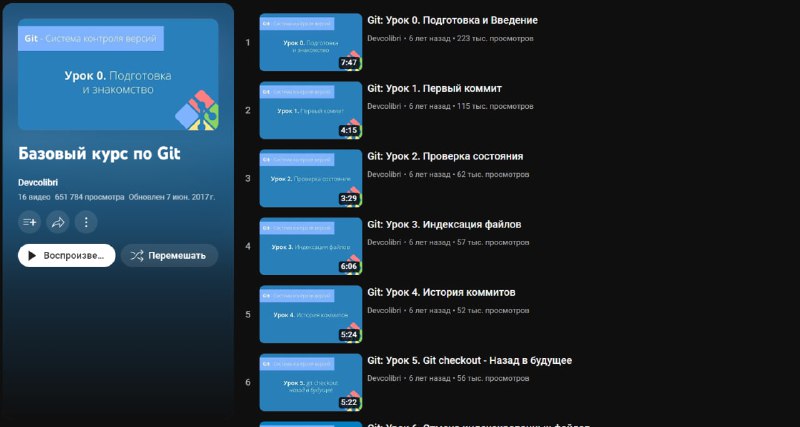Click the 16 видео playlist stats text
Viewport: 800px width, 427px height.
pyautogui.click(x=34, y=197)
